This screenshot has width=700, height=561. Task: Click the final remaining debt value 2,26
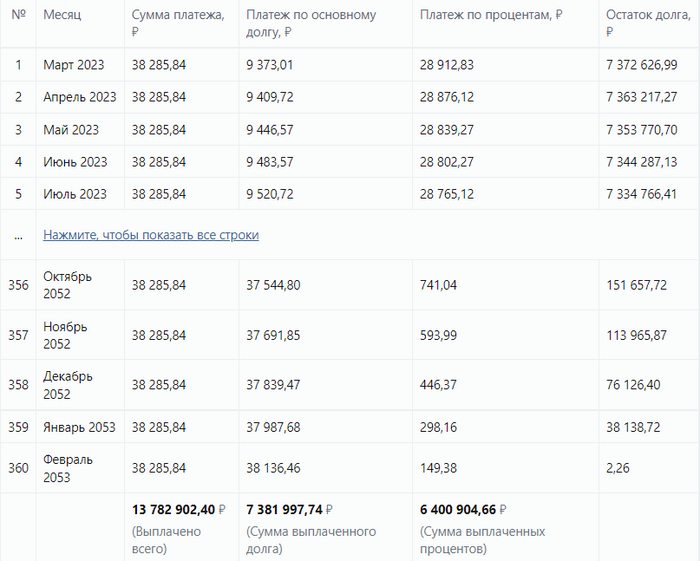click(618, 468)
